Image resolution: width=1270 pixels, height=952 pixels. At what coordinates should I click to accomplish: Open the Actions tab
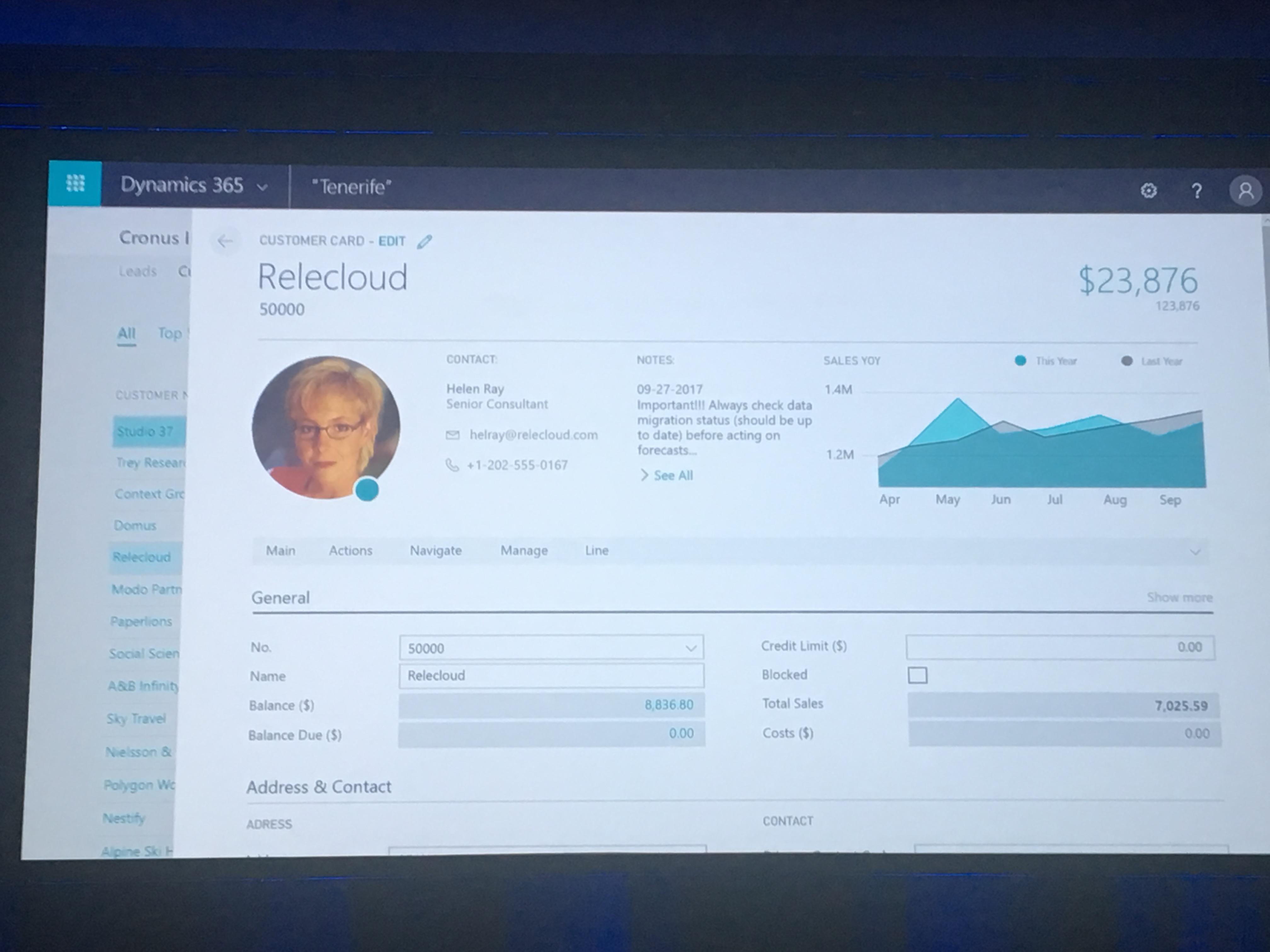point(350,550)
